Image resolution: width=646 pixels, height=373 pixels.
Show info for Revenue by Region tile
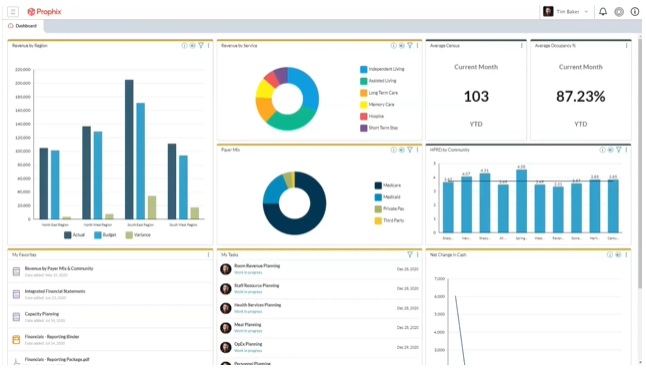[184, 46]
